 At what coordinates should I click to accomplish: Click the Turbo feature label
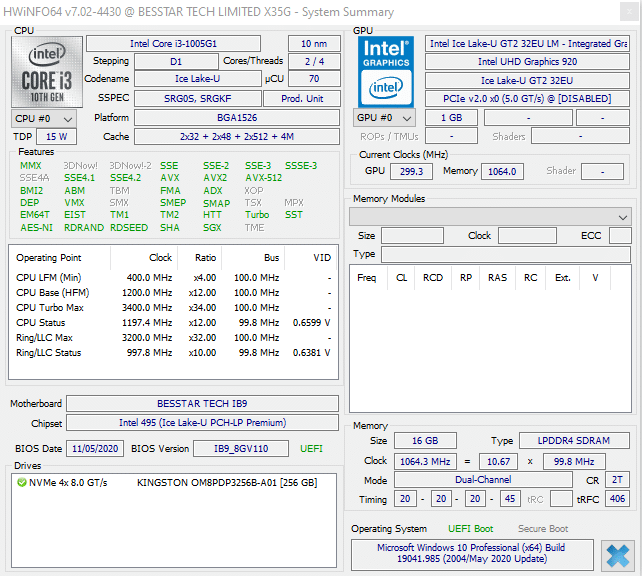click(257, 215)
